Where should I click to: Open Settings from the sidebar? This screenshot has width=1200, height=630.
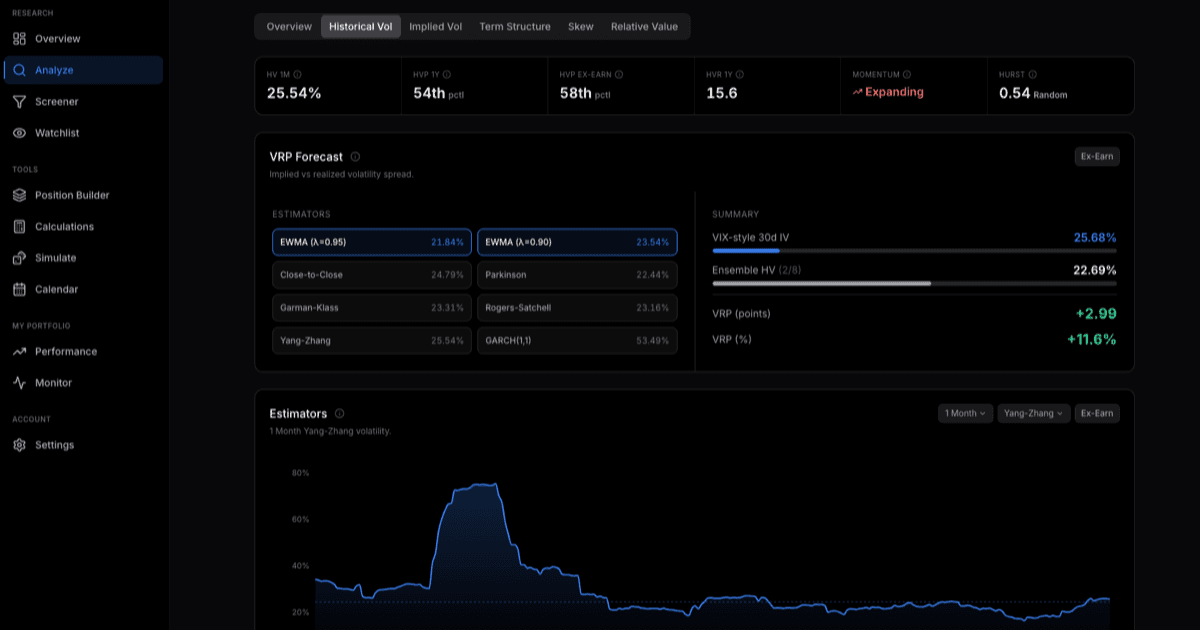[x=20, y=444]
